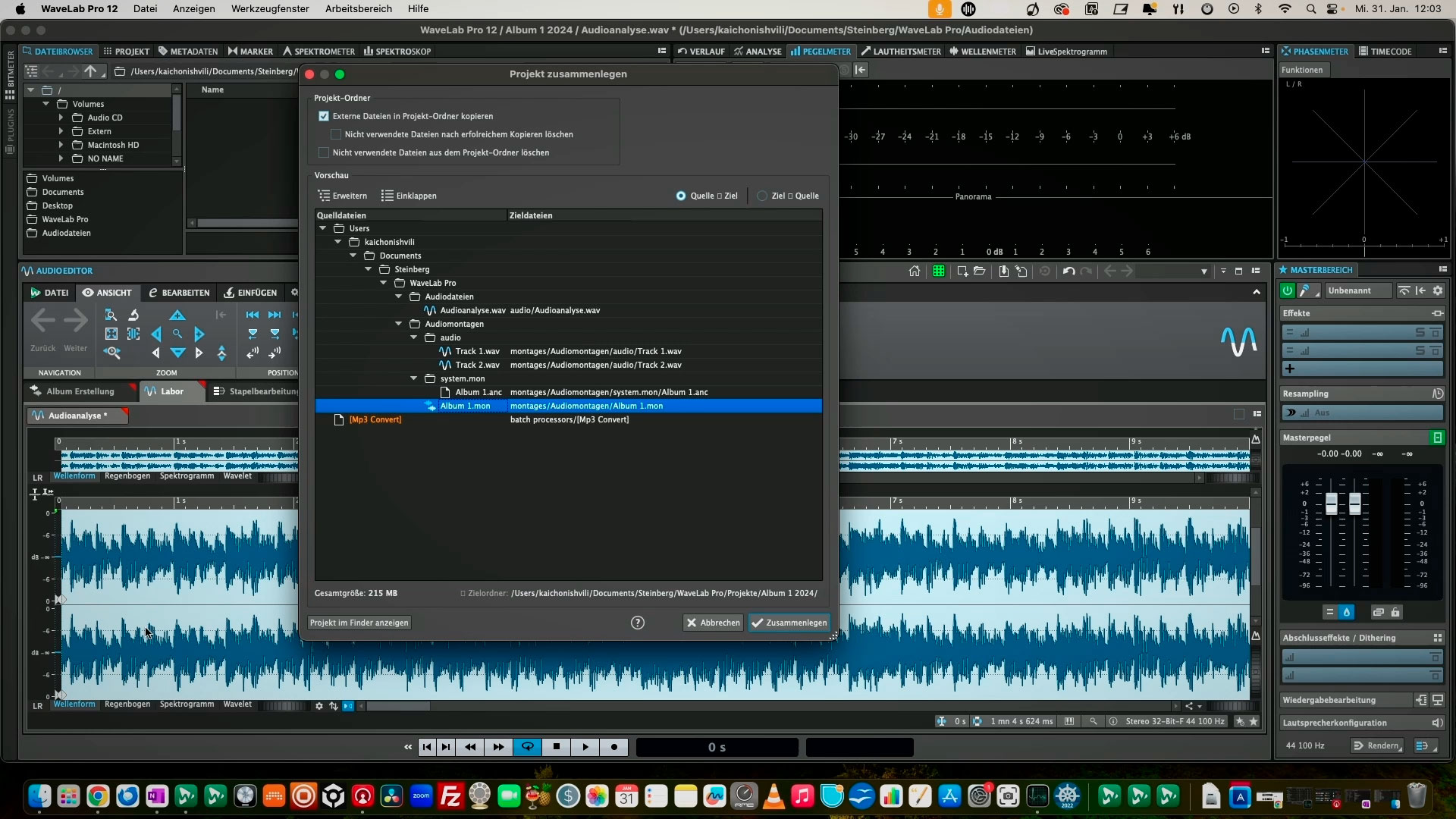The height and width of the screenshot is (819, 1456).
Task: Collapse Audiodateien folder in tree
Action: pos(399,297)
